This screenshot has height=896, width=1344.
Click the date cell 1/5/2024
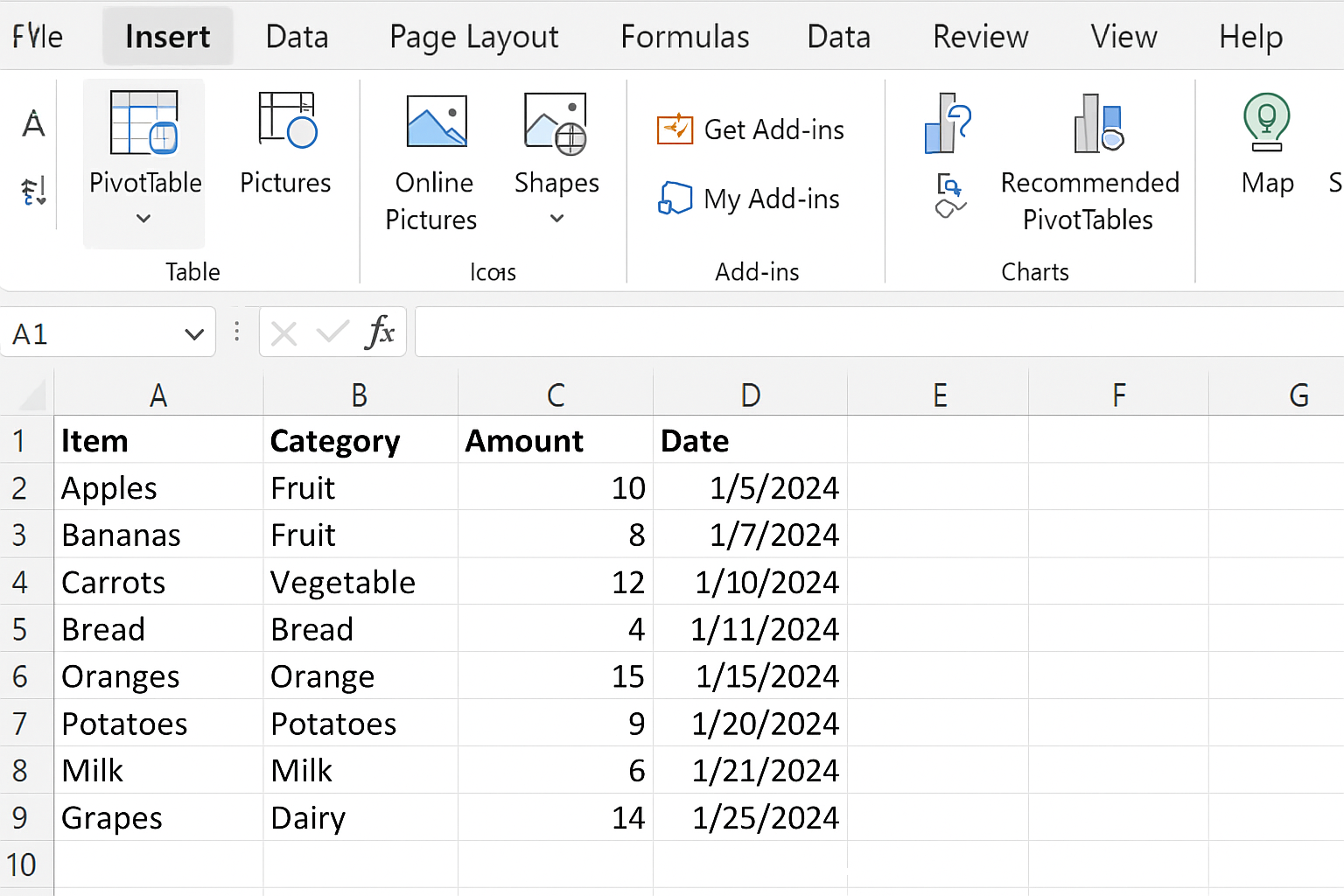[x=751, y=487]
